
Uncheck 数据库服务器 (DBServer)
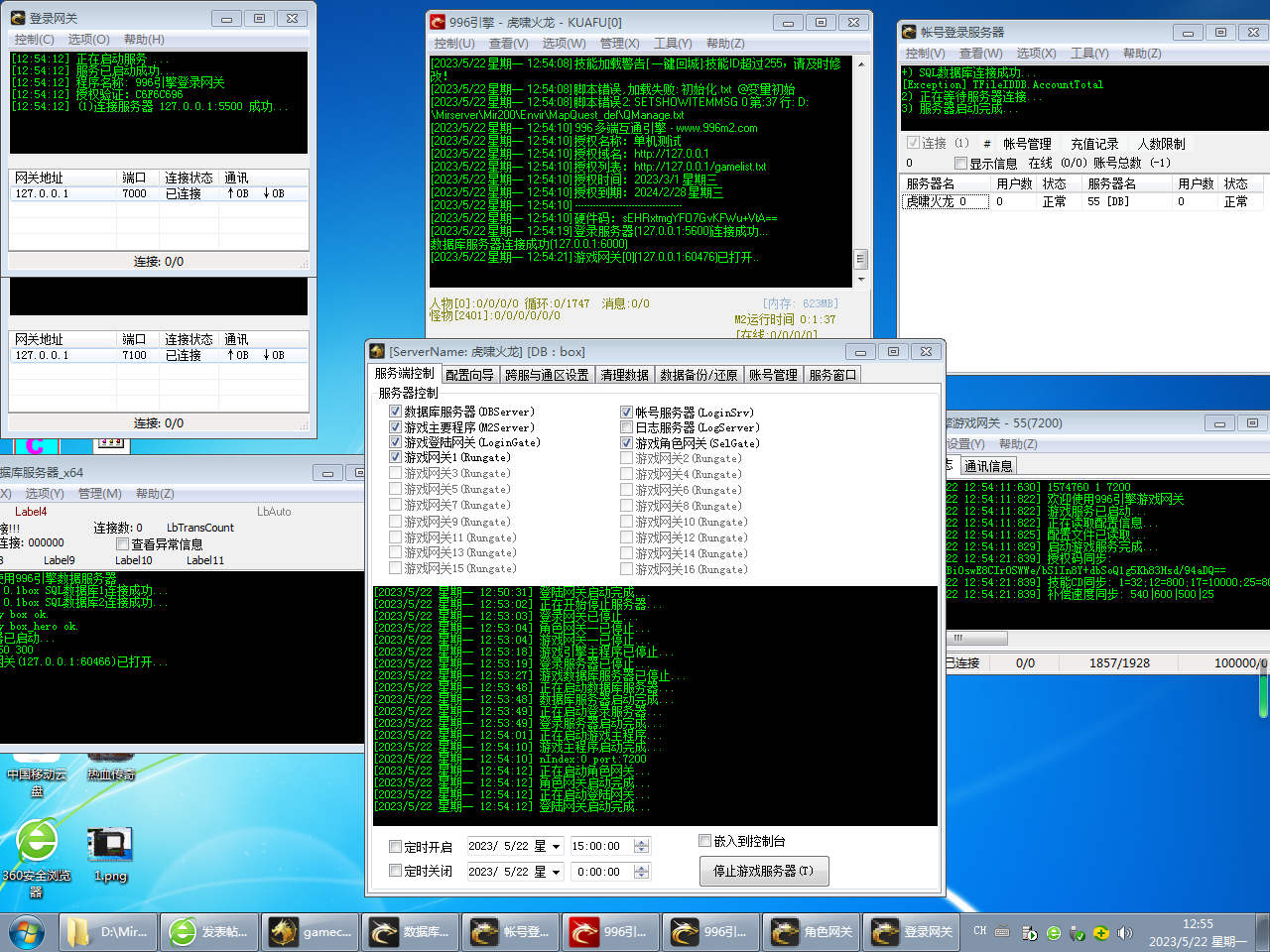[395, 412]
